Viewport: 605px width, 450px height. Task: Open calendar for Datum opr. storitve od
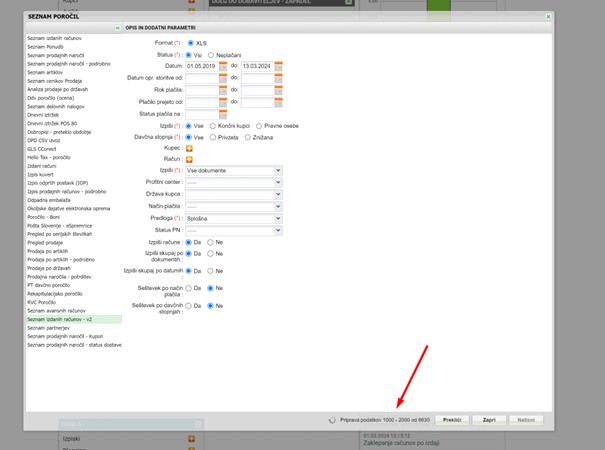coord(224,78)
